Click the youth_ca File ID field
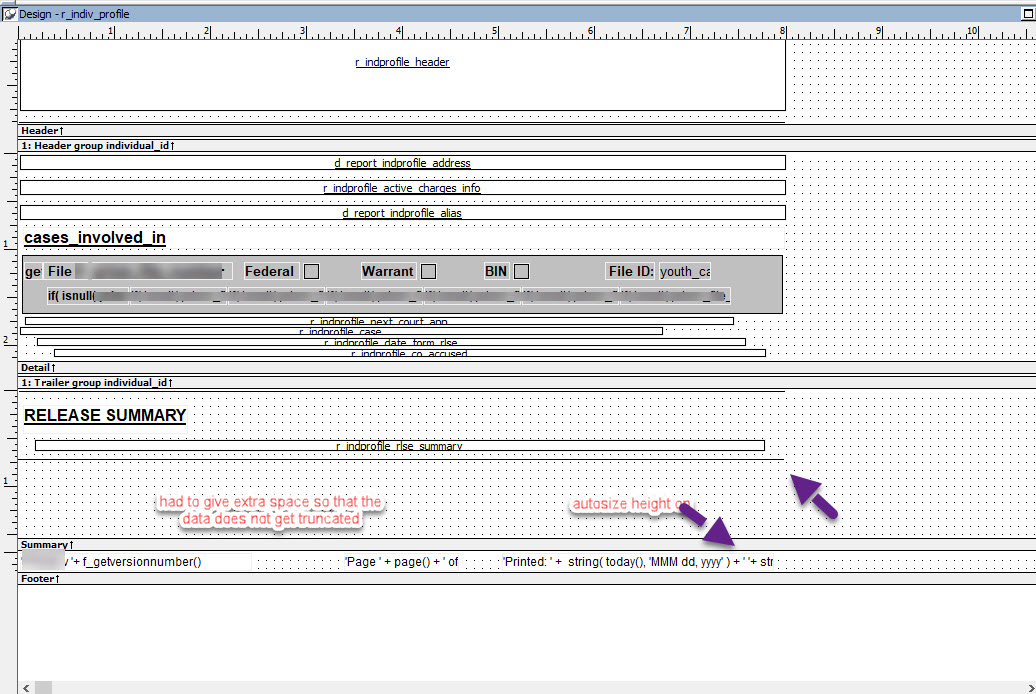 [x=685, y=271]
